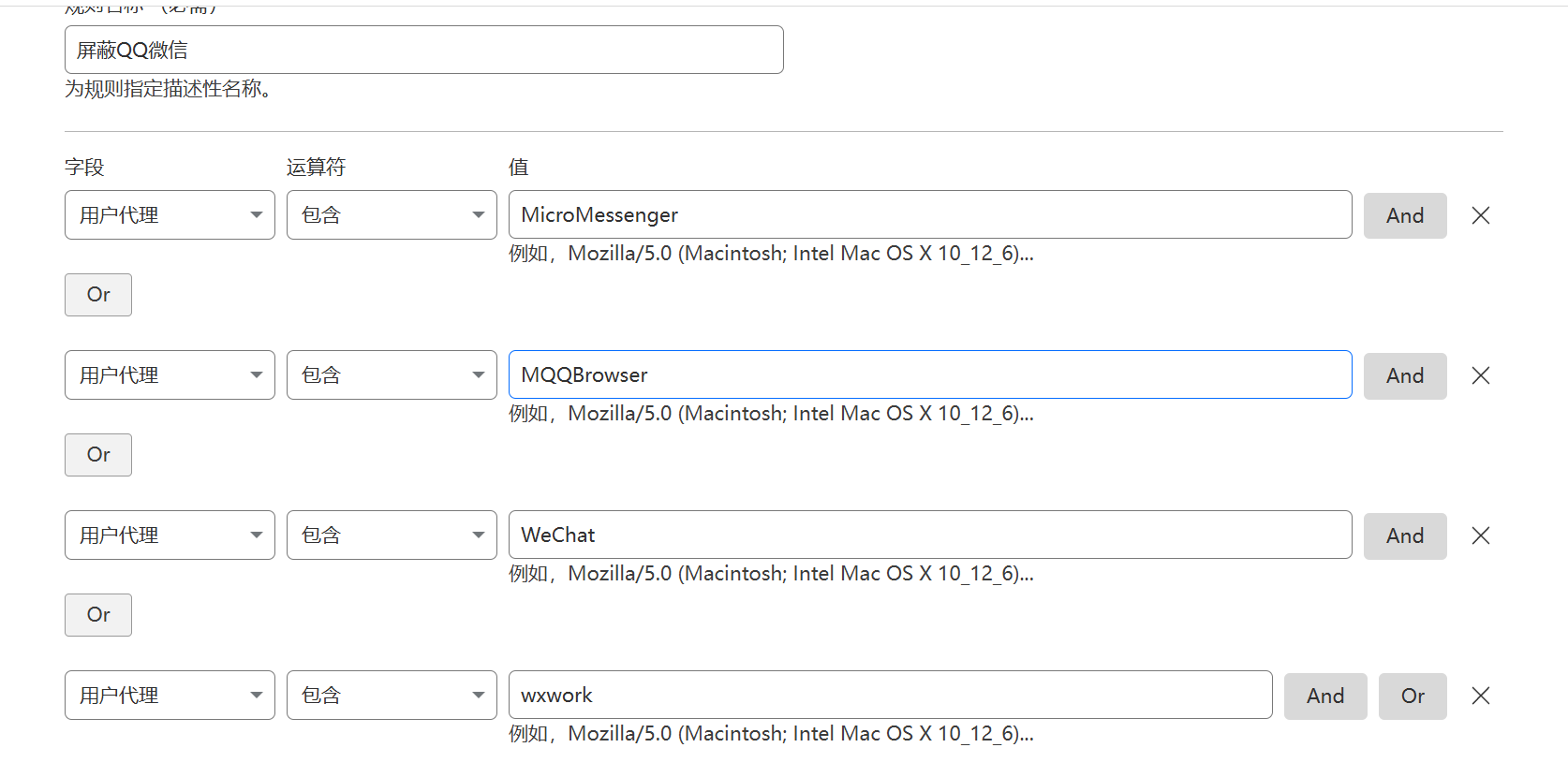Viewport: 1568px width, 777px height.
Task: Focus the rule name field 屏蔽QQ微信
Action: pos(424,50)
